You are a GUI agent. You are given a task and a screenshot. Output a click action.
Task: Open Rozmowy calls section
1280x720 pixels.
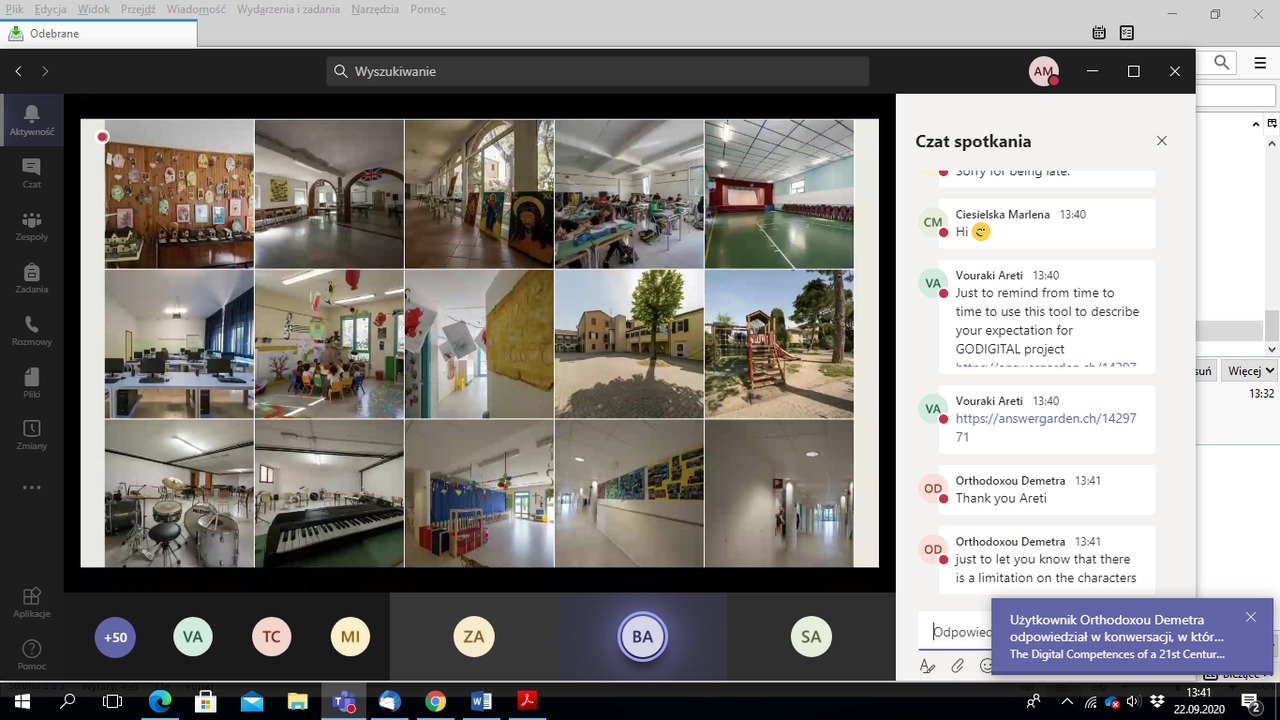coord(32,329)
